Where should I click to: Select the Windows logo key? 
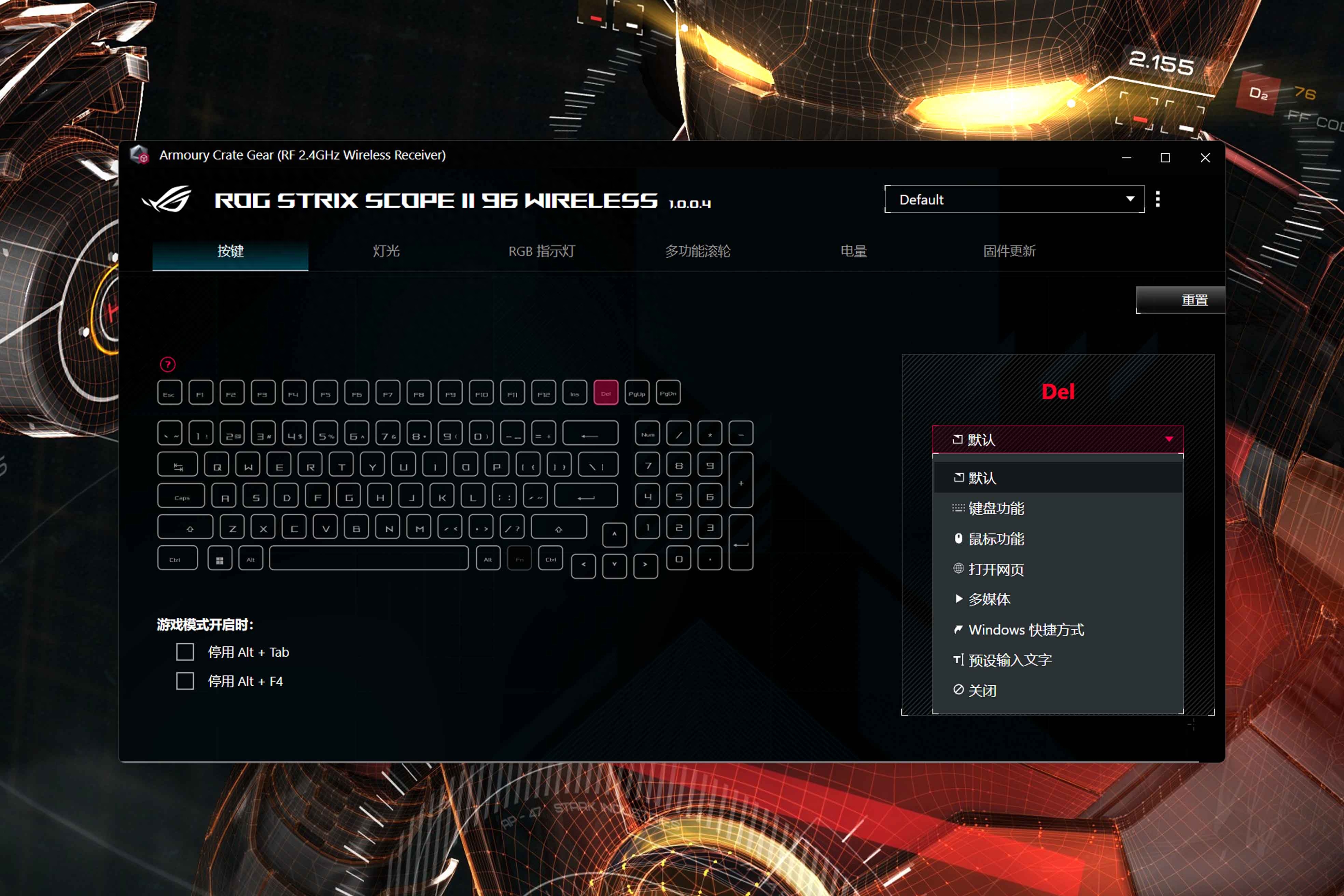[220, 558]
